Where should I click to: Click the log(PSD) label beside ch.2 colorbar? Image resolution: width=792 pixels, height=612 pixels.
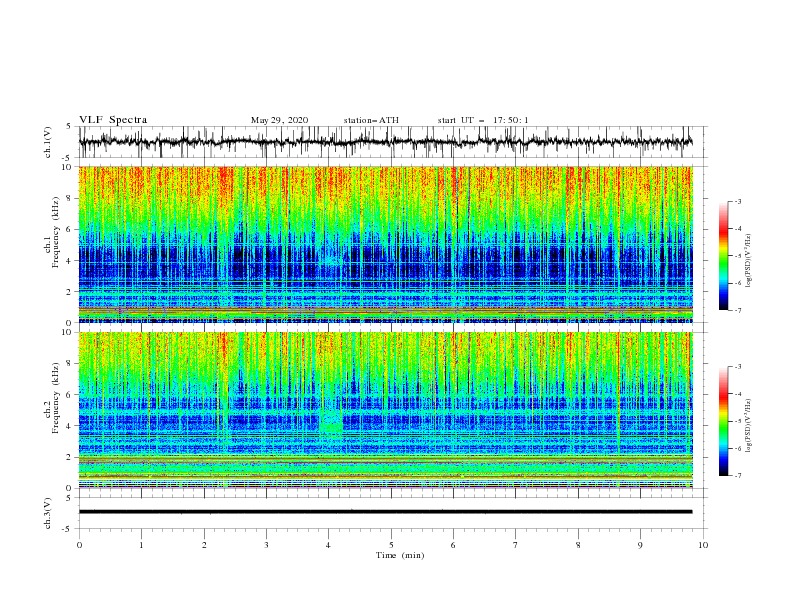749,426
